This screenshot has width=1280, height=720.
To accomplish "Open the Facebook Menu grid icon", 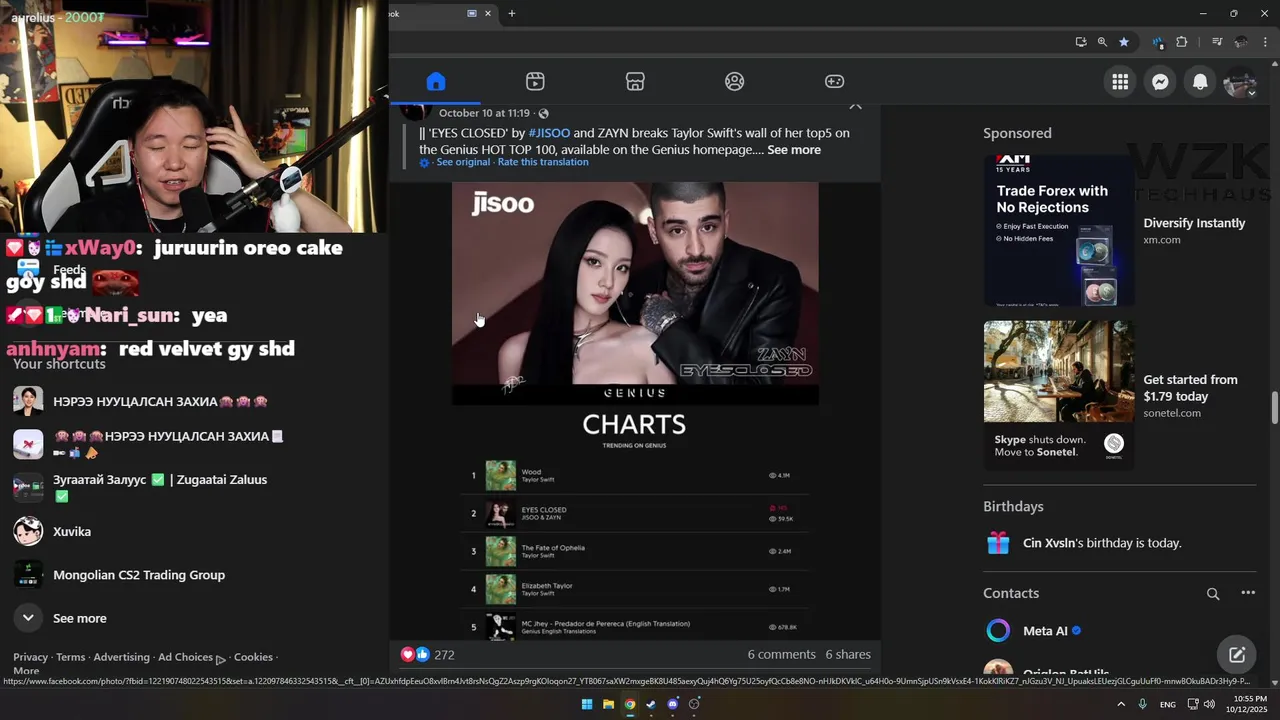I will click(1120, 82).
